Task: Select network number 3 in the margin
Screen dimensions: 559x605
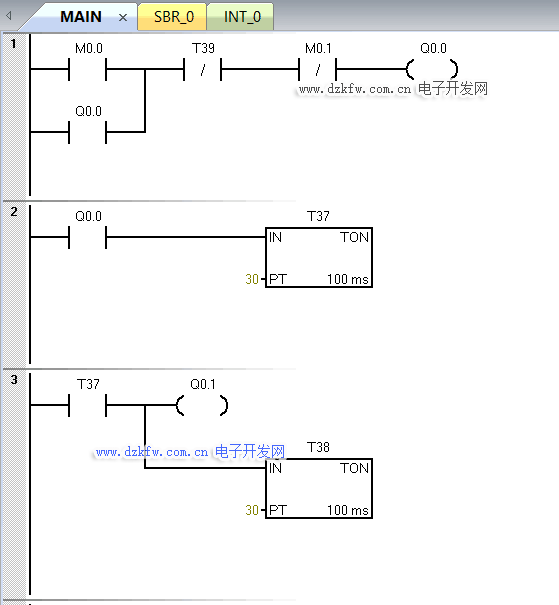Action: click(x=14, y=379)
